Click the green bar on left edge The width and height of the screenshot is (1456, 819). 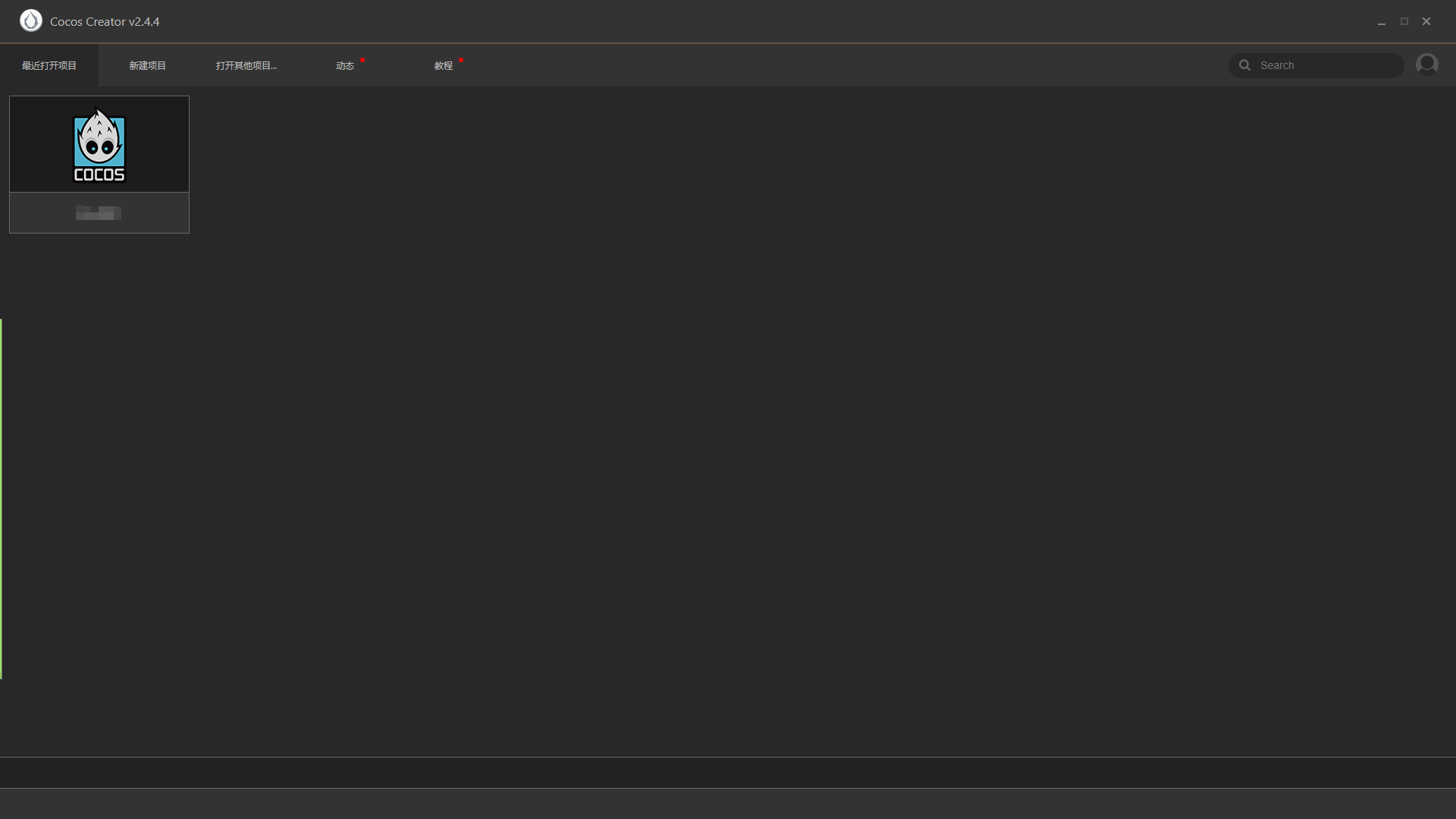tap(1, 498)
